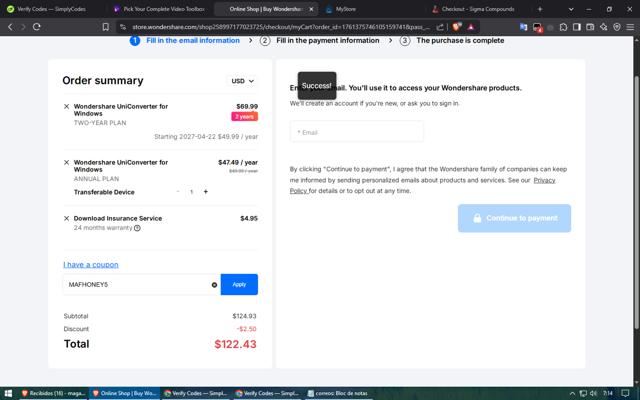The width and height of the screenshot is (640, 400).
Task: Click the page vertical scrollbar
Action: point(637,202)
